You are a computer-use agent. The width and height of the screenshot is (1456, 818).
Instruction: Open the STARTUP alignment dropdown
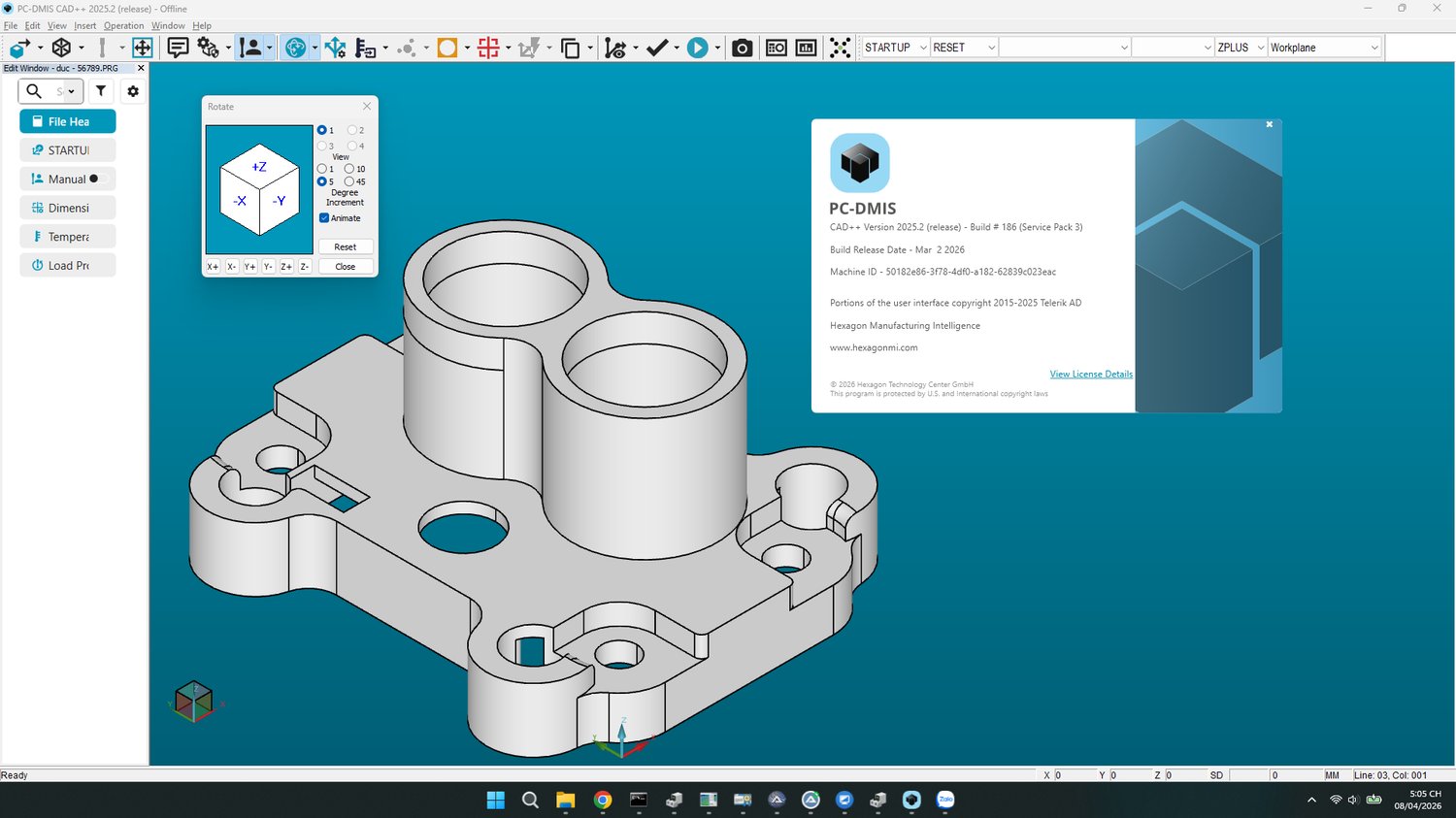922,48
